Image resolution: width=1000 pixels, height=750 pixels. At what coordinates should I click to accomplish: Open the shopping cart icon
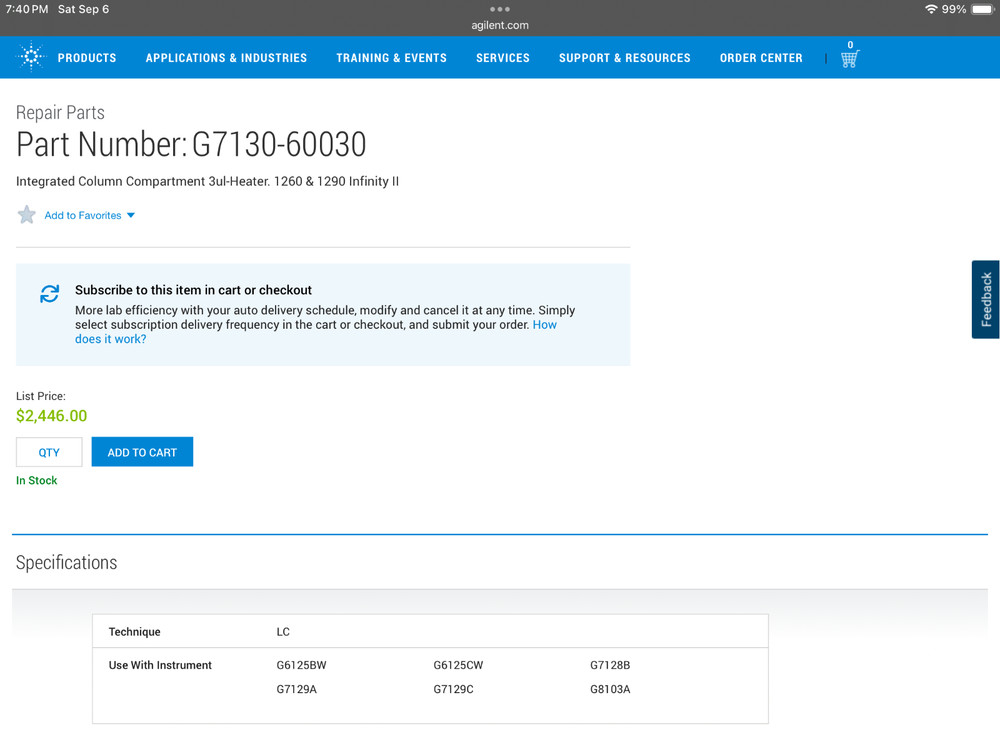click(849, 59)
